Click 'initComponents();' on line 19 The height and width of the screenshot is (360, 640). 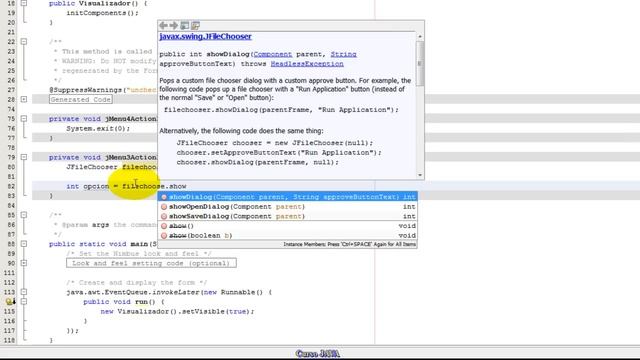pyautogui.click(x=102, y=13)
